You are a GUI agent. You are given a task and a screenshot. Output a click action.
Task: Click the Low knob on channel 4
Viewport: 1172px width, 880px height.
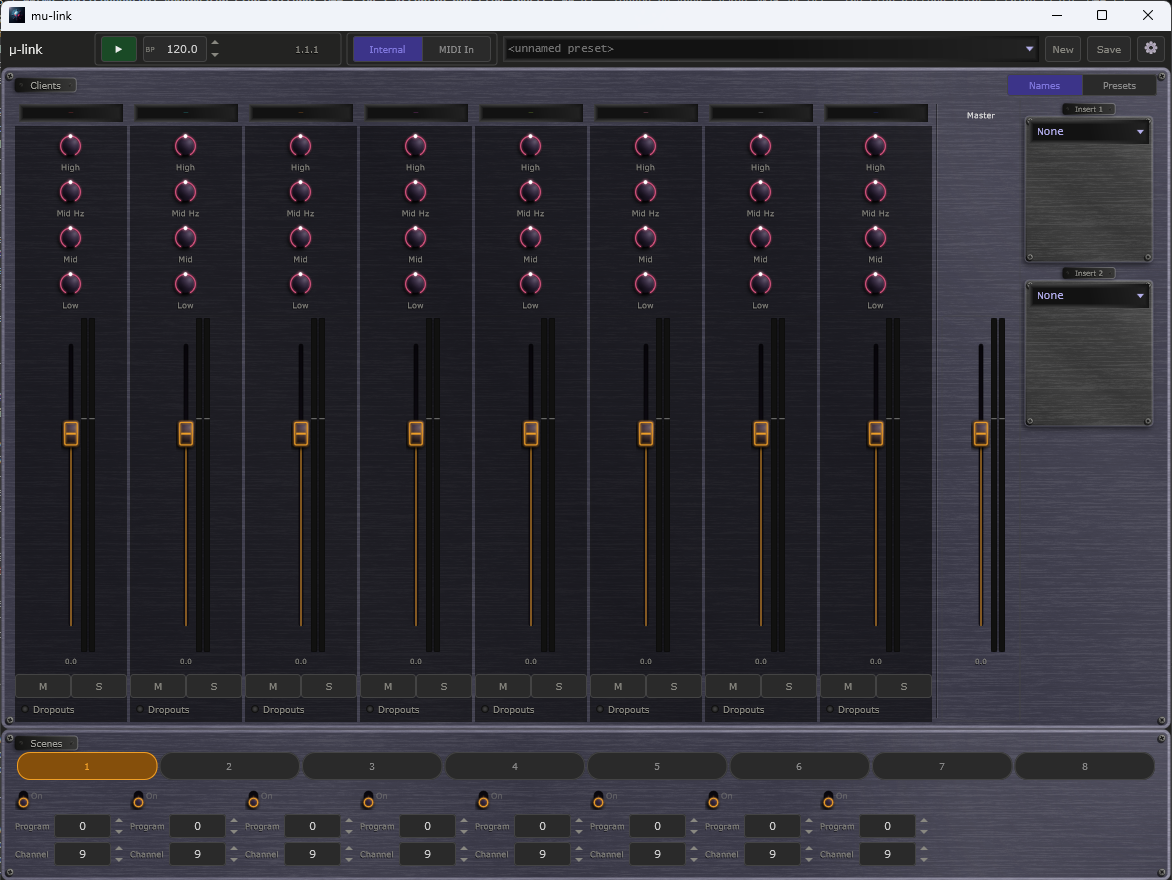416,283
